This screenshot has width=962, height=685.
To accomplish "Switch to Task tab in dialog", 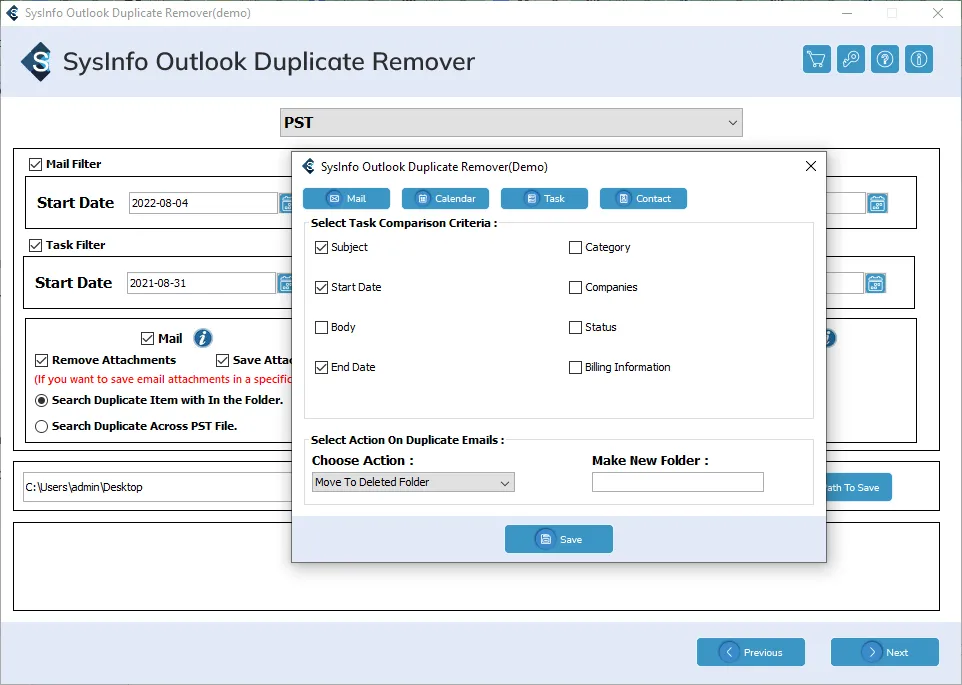I will (x=544, y=199).
